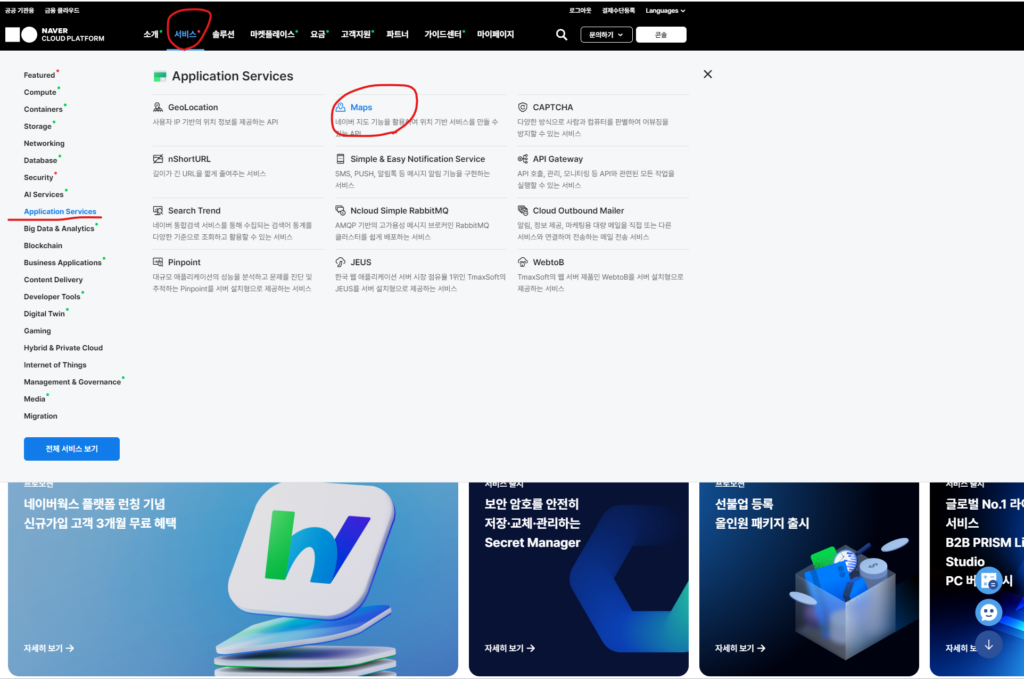Open the Secret Manager banner 자세히 보기

click(510, 648)
